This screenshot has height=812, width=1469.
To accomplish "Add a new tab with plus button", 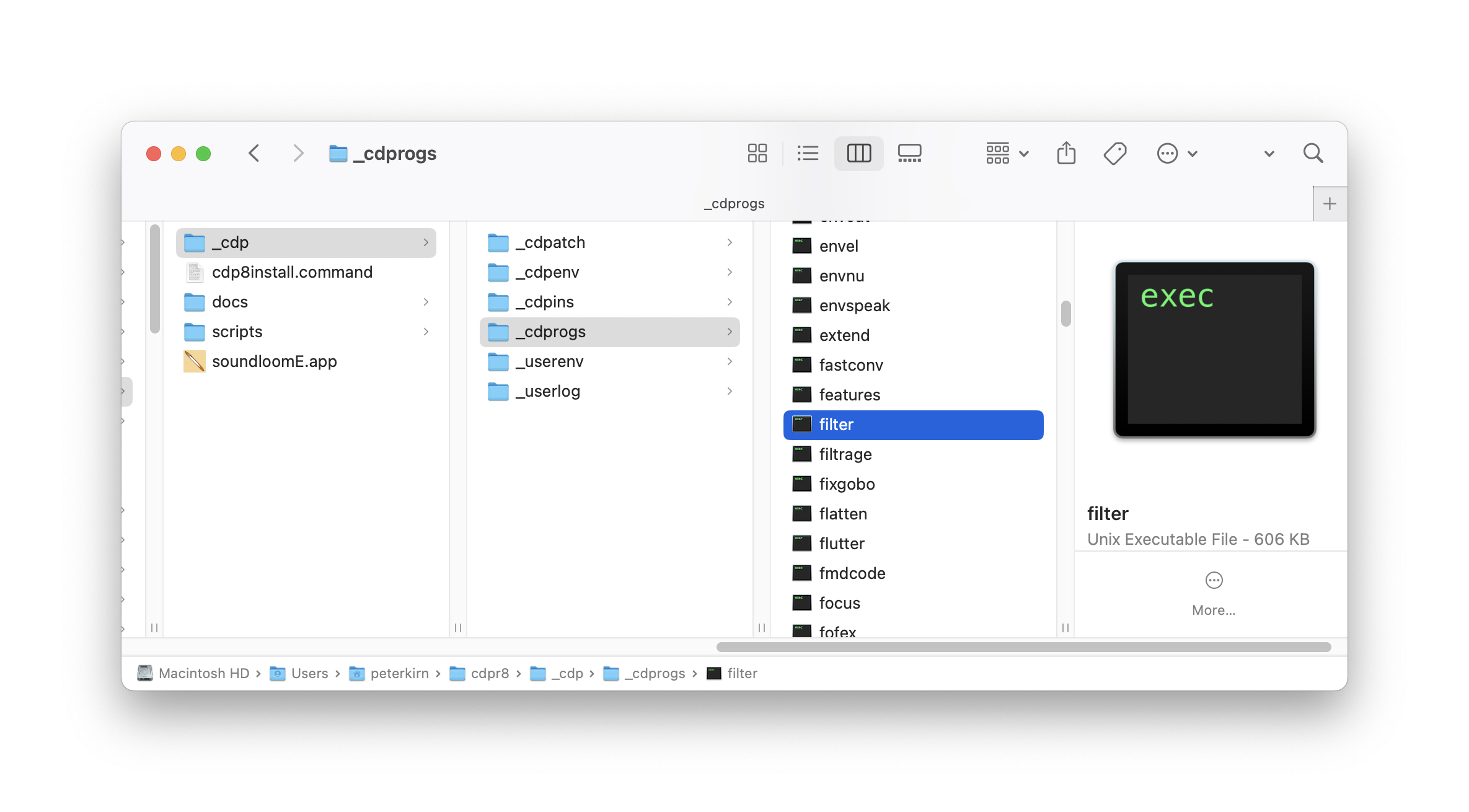I will (x=1330, y=204).
